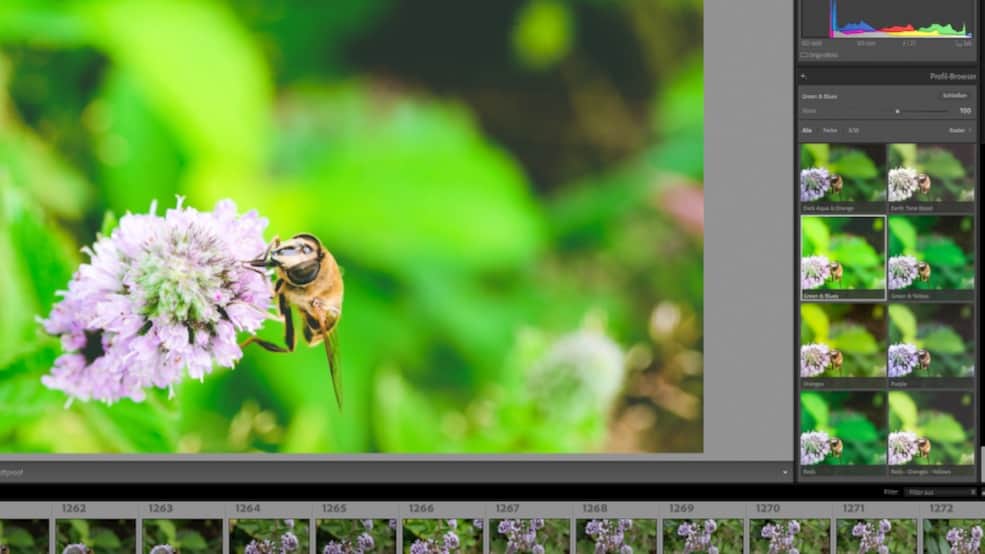This screenshot has width=985, height=554.
Task: Toggle the Original checkbox under histogram
Action: click(x=804, y=55)
